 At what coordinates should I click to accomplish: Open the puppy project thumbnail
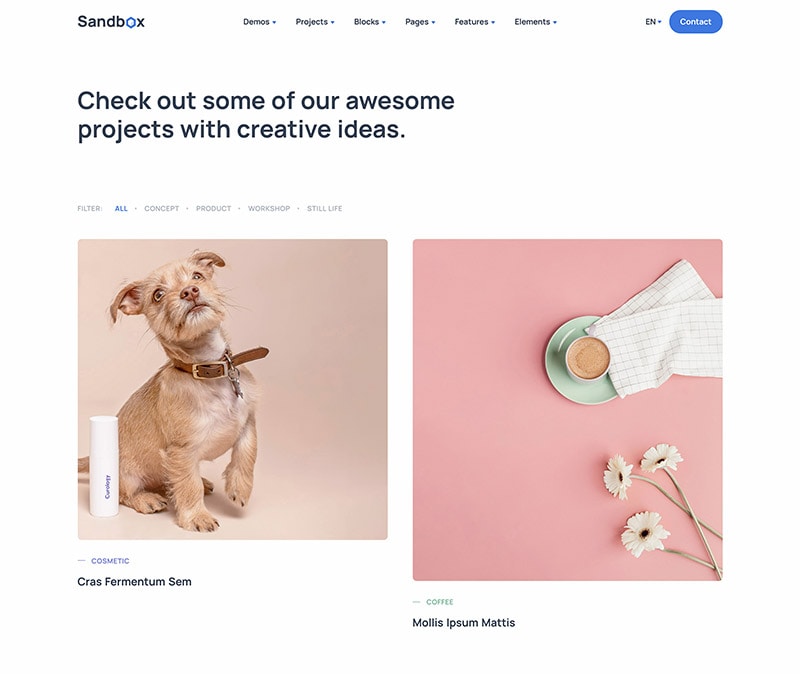(233, 389)
